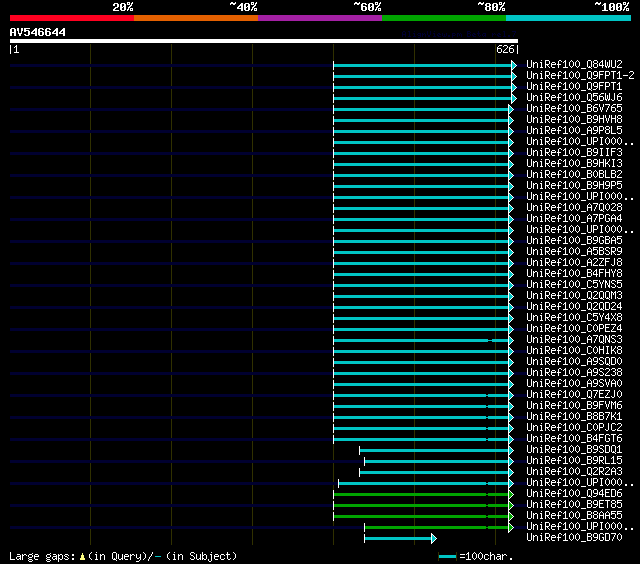Open hit UniRef100_B9HVH8
640x564 pixels.
click(574, 120)
